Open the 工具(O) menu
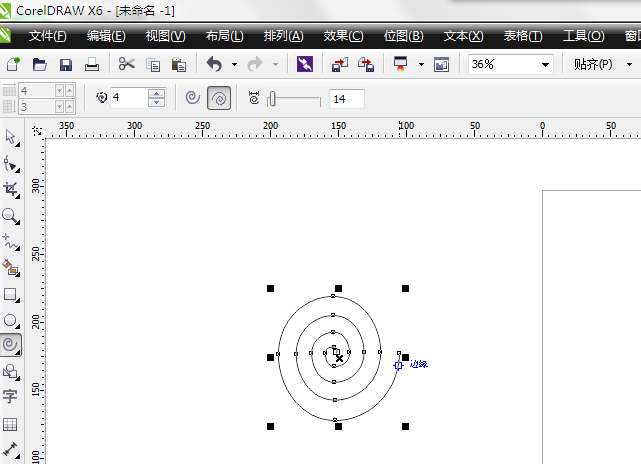 [x=583, y=36]
